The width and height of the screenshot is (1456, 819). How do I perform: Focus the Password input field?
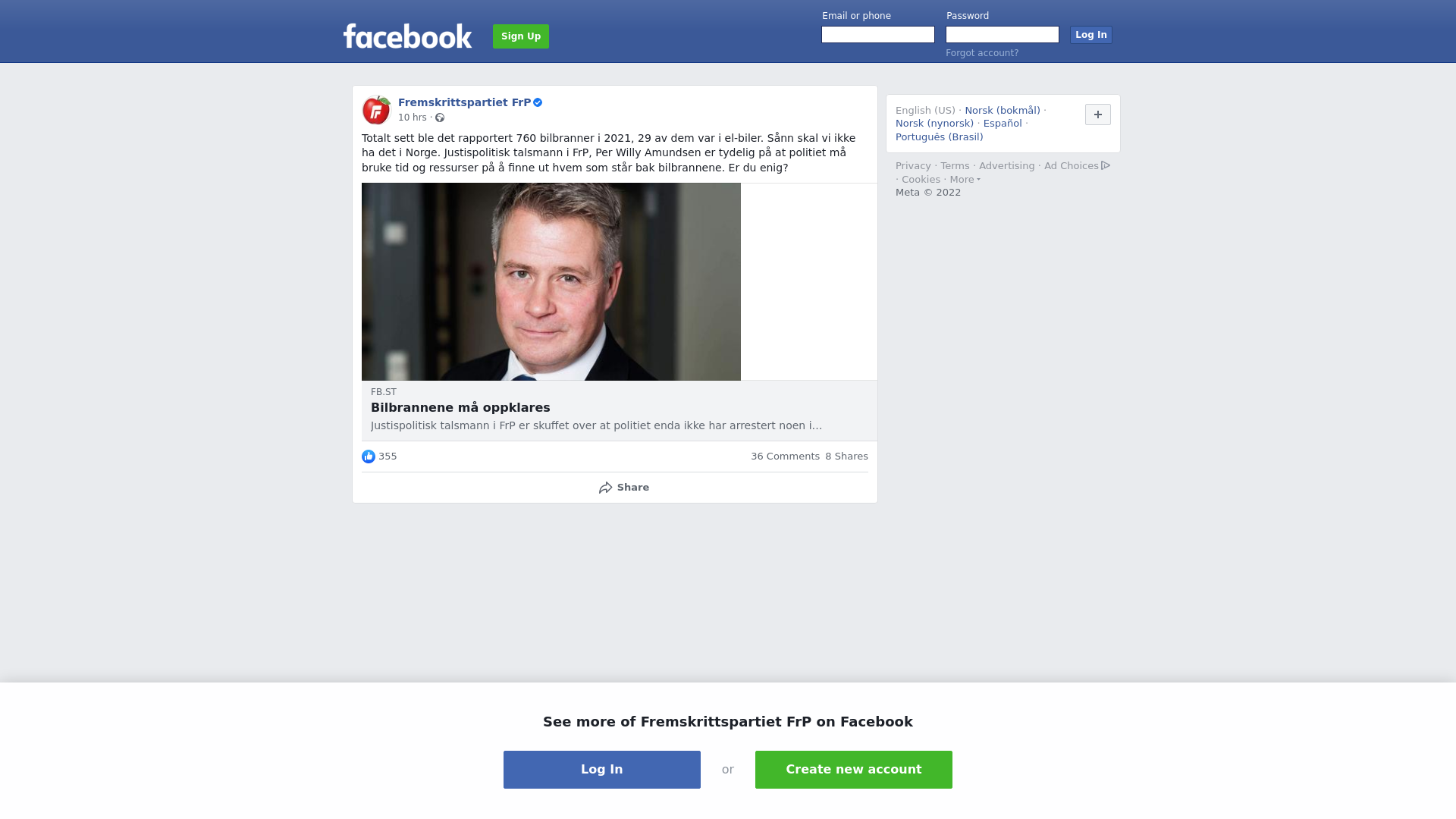(x=1003, y=35)
